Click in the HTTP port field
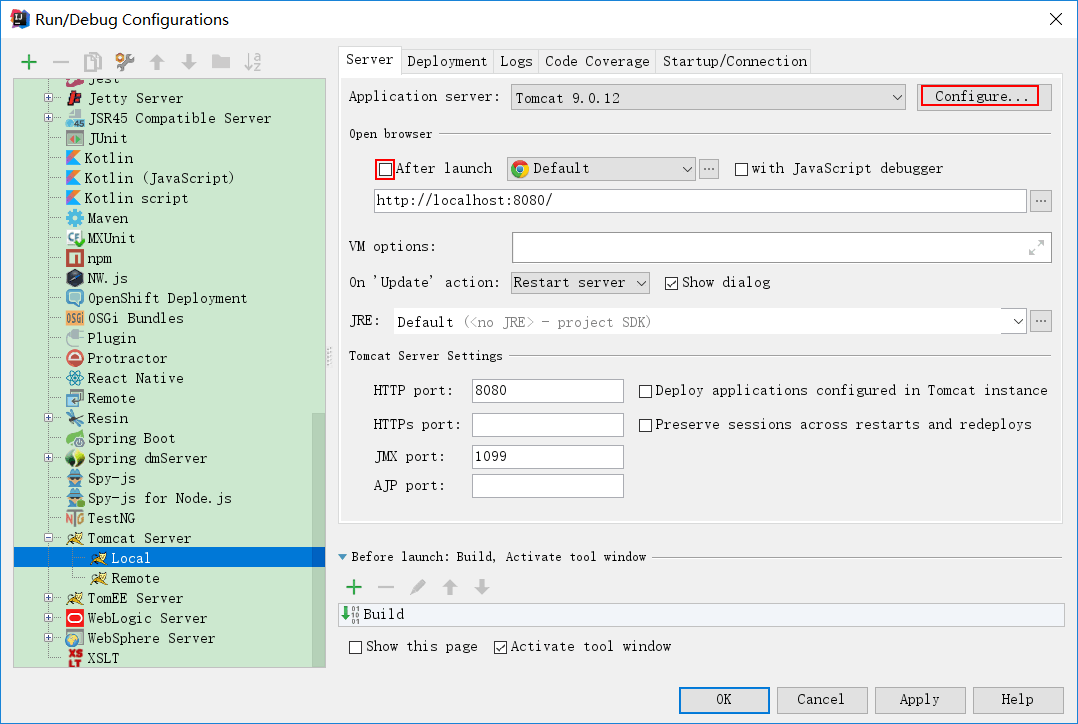Screen dimensions: 1078x724 point(547,391)
